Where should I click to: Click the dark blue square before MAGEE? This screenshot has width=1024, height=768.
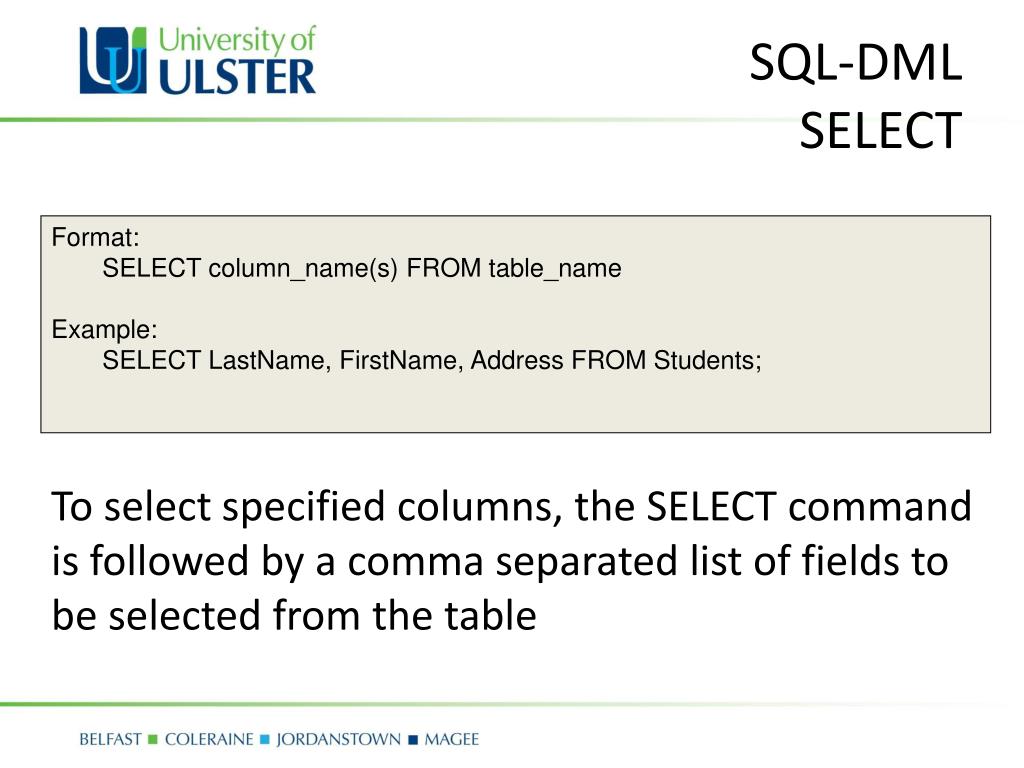[413, 740]
